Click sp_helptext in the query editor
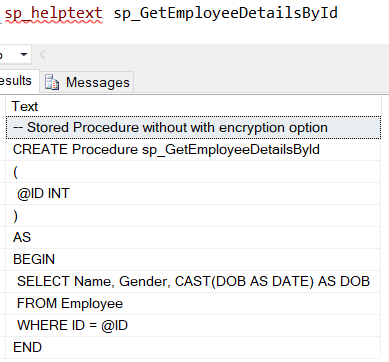389x362 pixels. click(53, 13)
